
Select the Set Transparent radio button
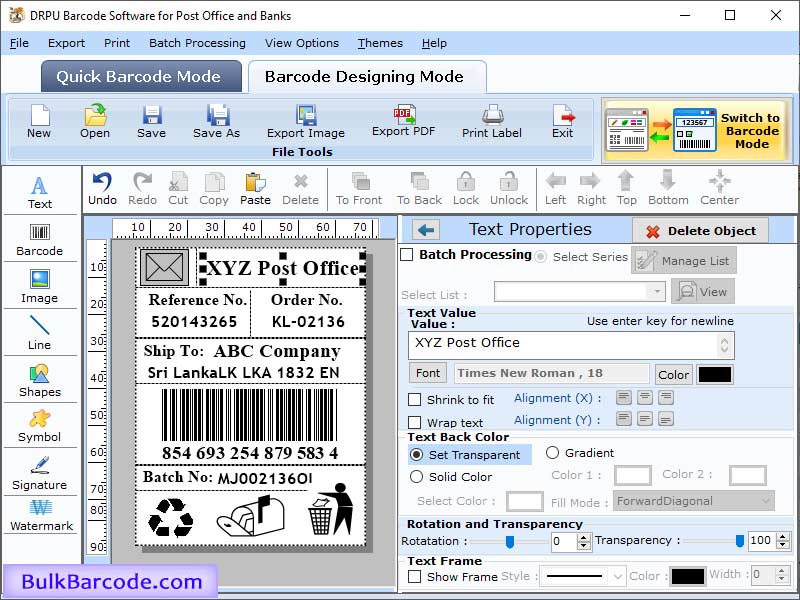(x=416, y=455)
